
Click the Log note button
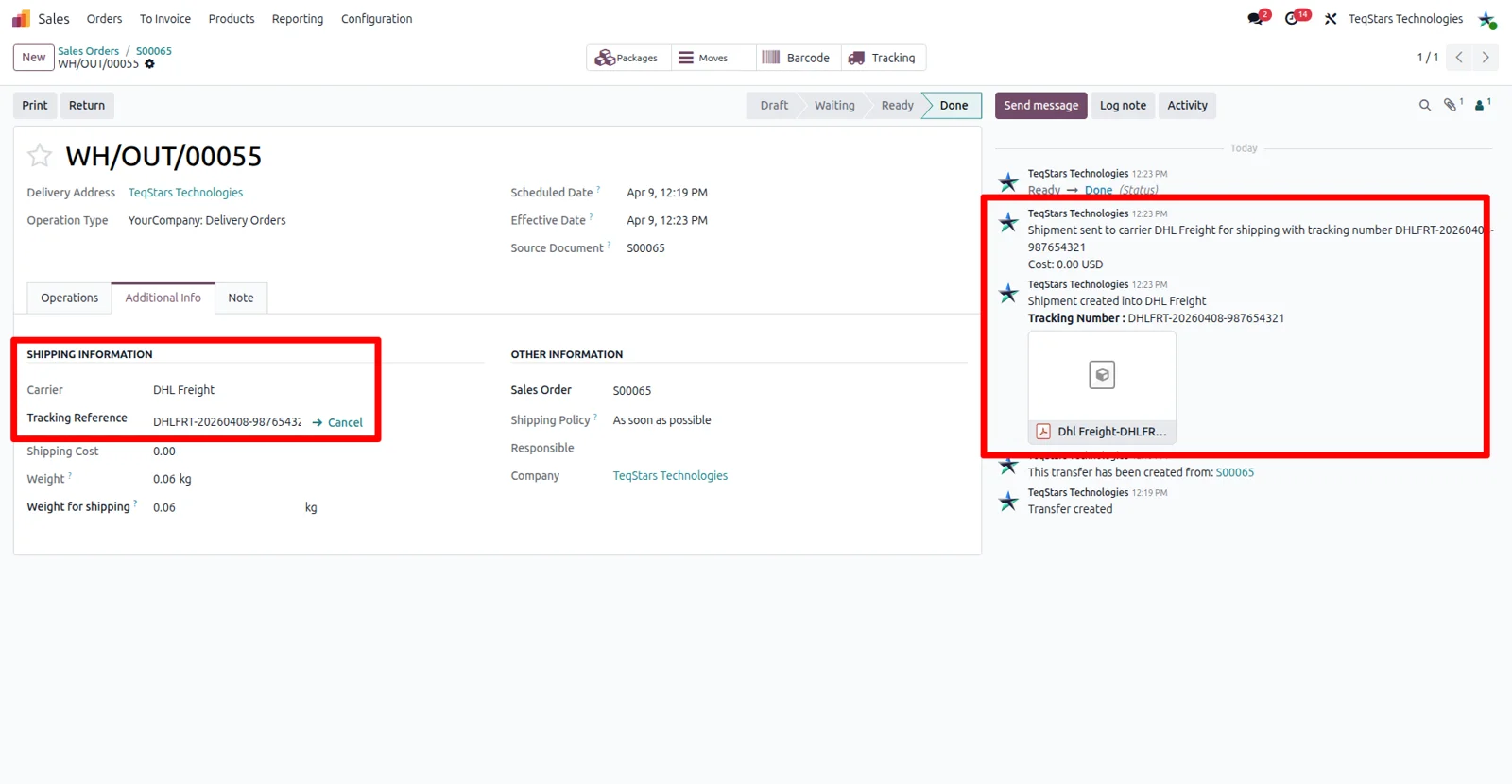click(1123, 106)
